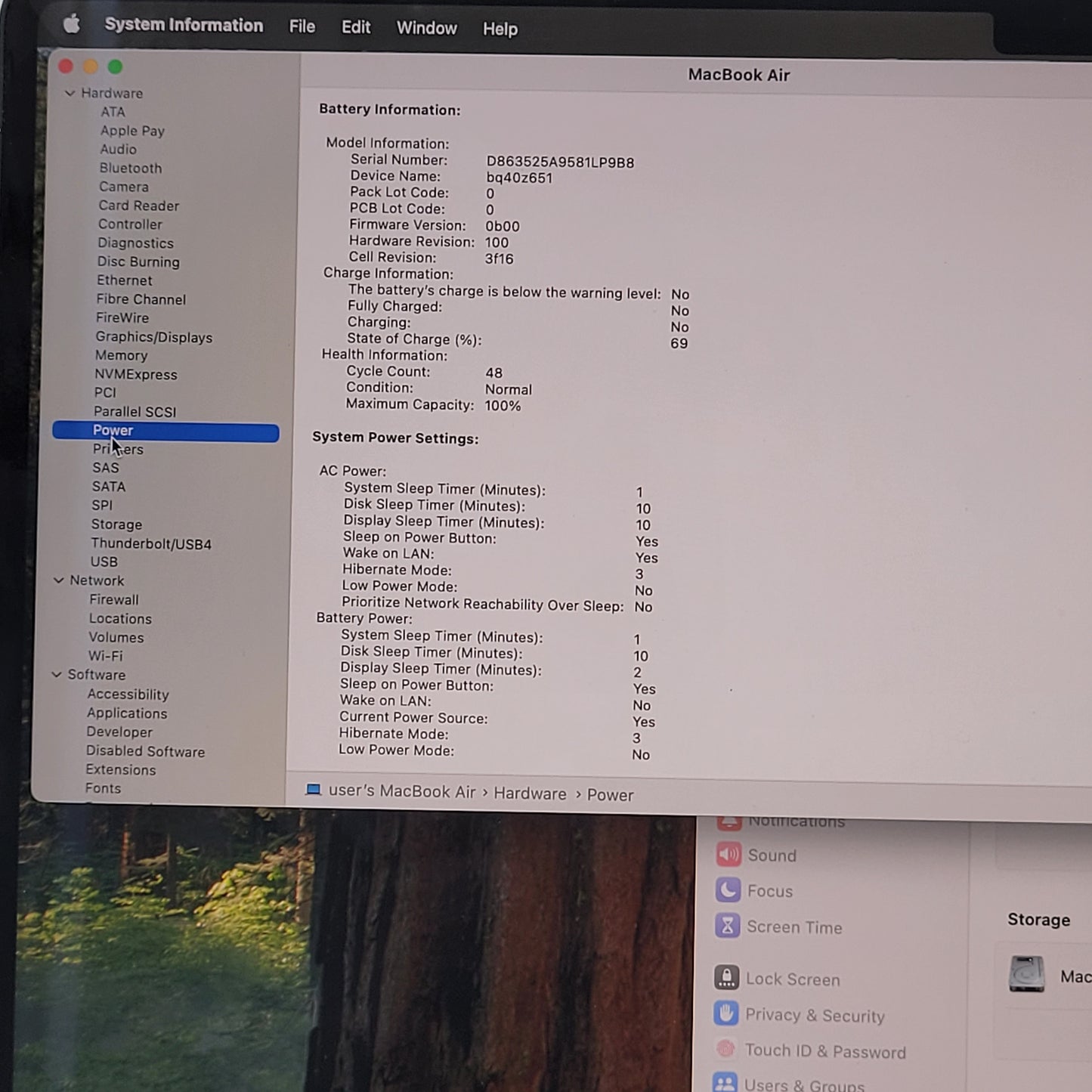The image size is (1092, 1092).
Task: Select Extensions under Software
Action: point(121,770)
